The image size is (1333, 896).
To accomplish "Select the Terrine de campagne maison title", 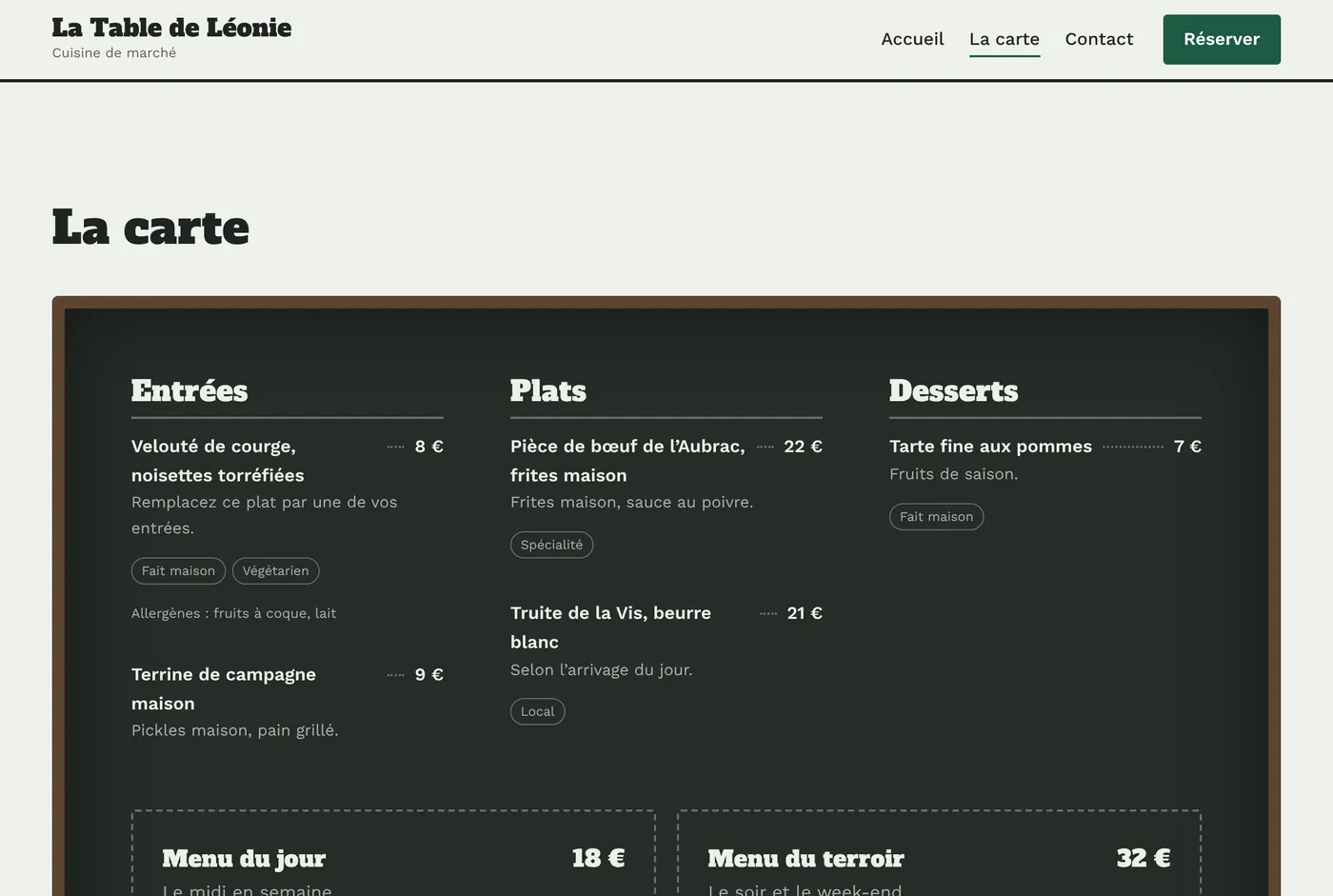I will click(224, 688).
